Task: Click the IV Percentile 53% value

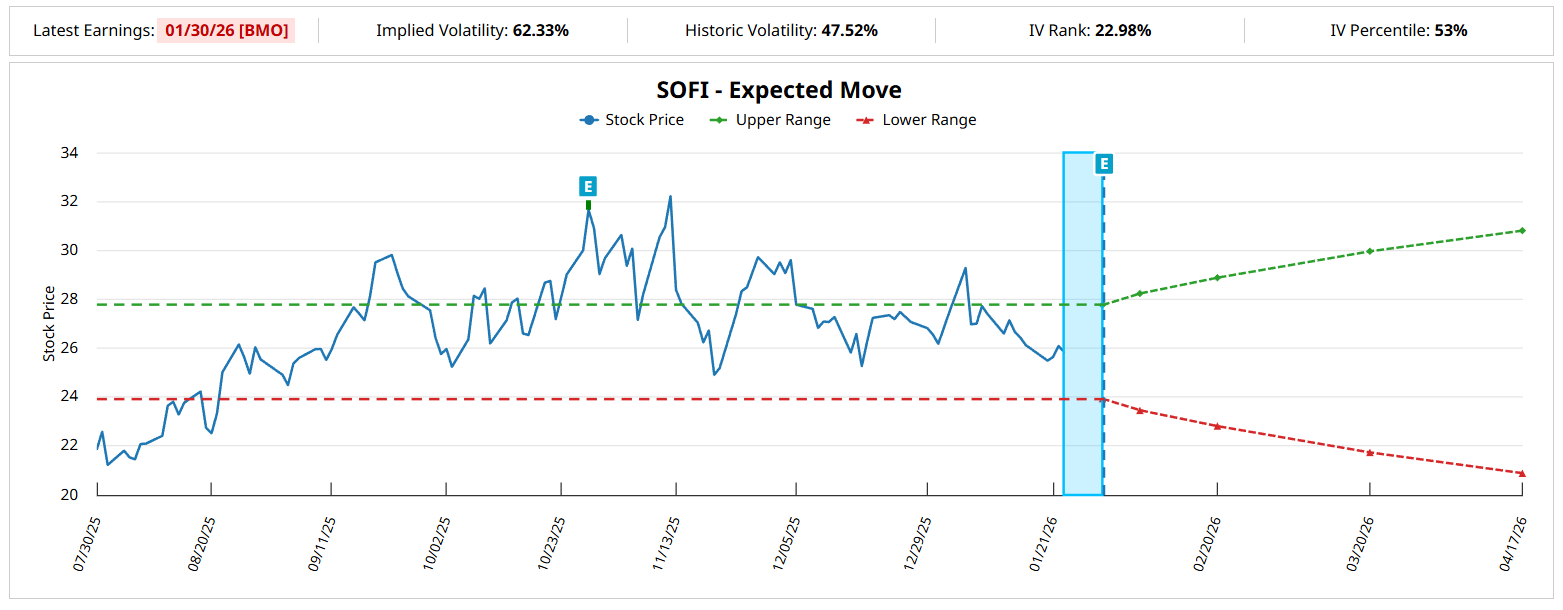Action: [1450, 30]
